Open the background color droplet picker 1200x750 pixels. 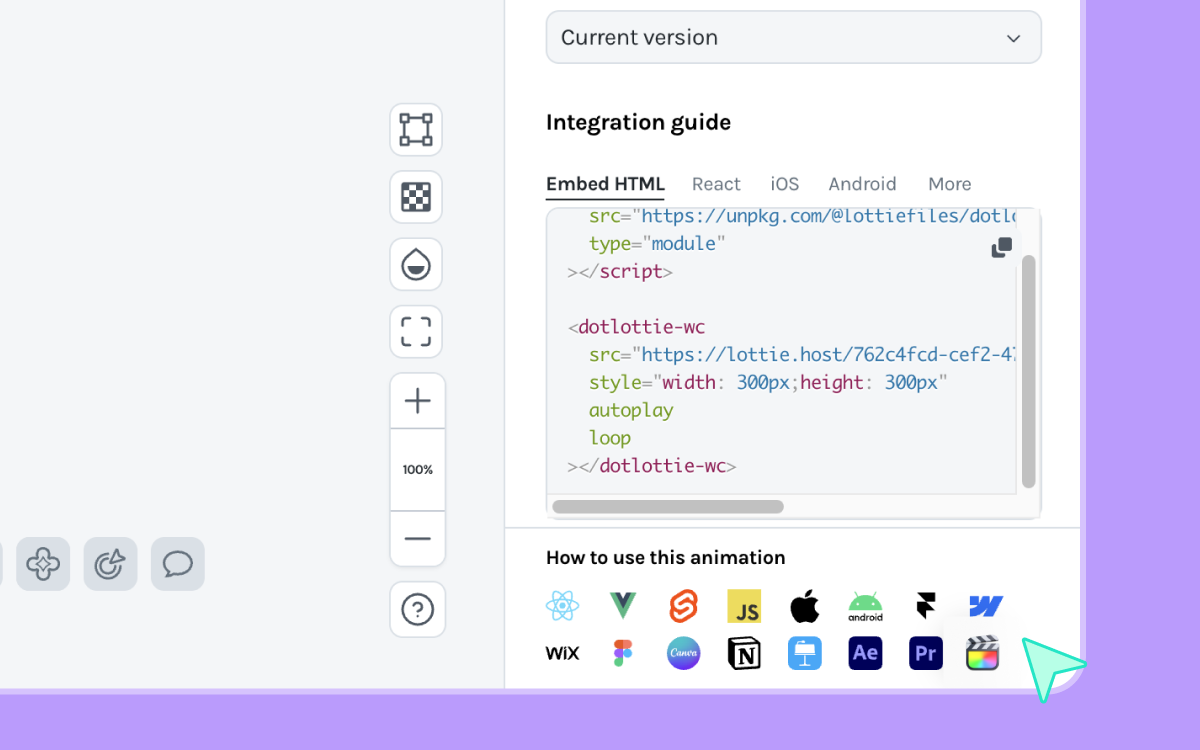tap(416, 265)
